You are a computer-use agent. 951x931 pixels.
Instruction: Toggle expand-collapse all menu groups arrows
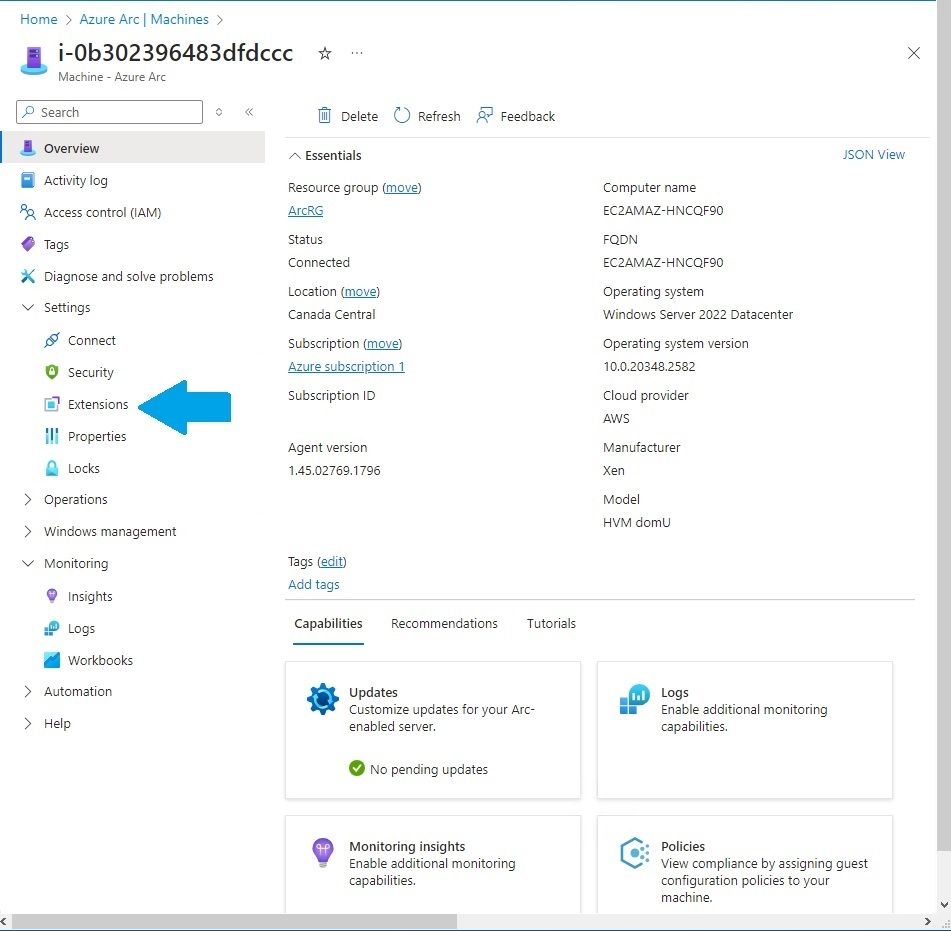point(219,112)
